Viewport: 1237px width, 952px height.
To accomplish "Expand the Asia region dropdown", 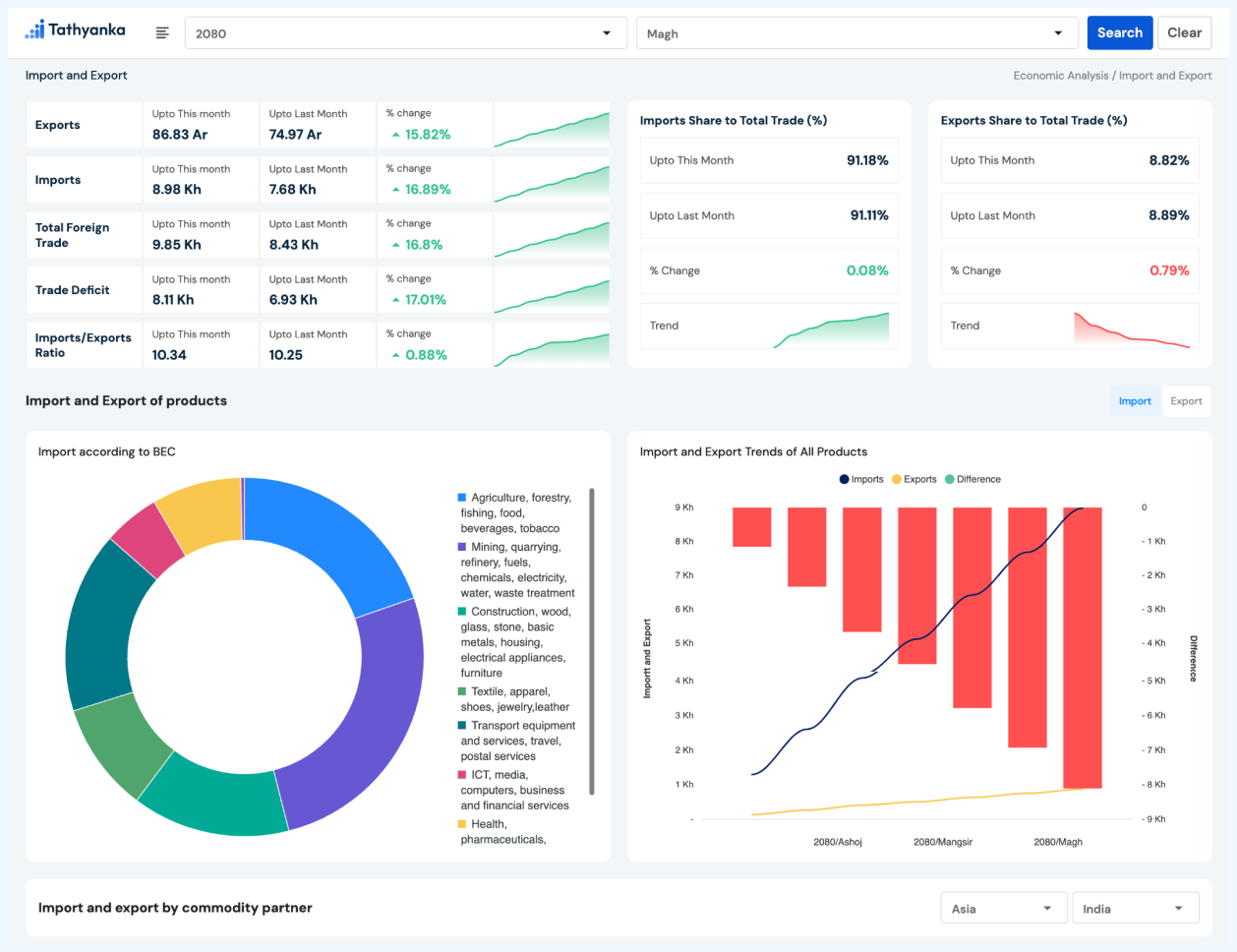I will tap(1003, 909).
